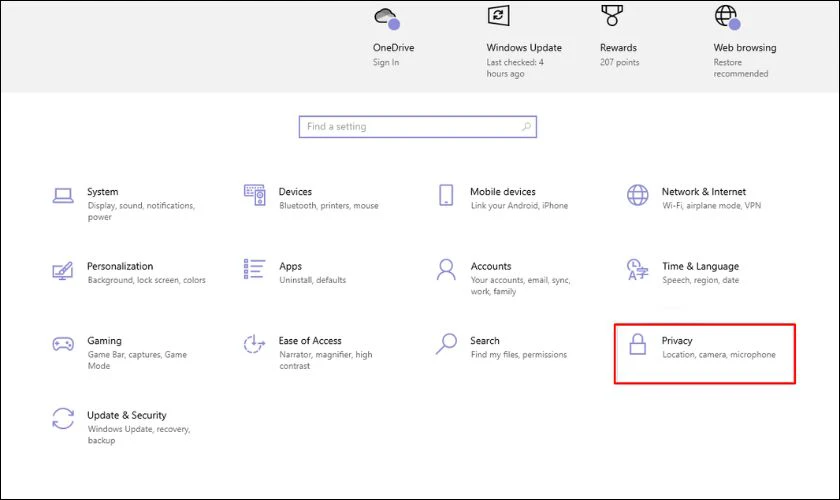This screenshot has height=500, width=840.
Task: Open the System settings title
Action: coord(103,192)
